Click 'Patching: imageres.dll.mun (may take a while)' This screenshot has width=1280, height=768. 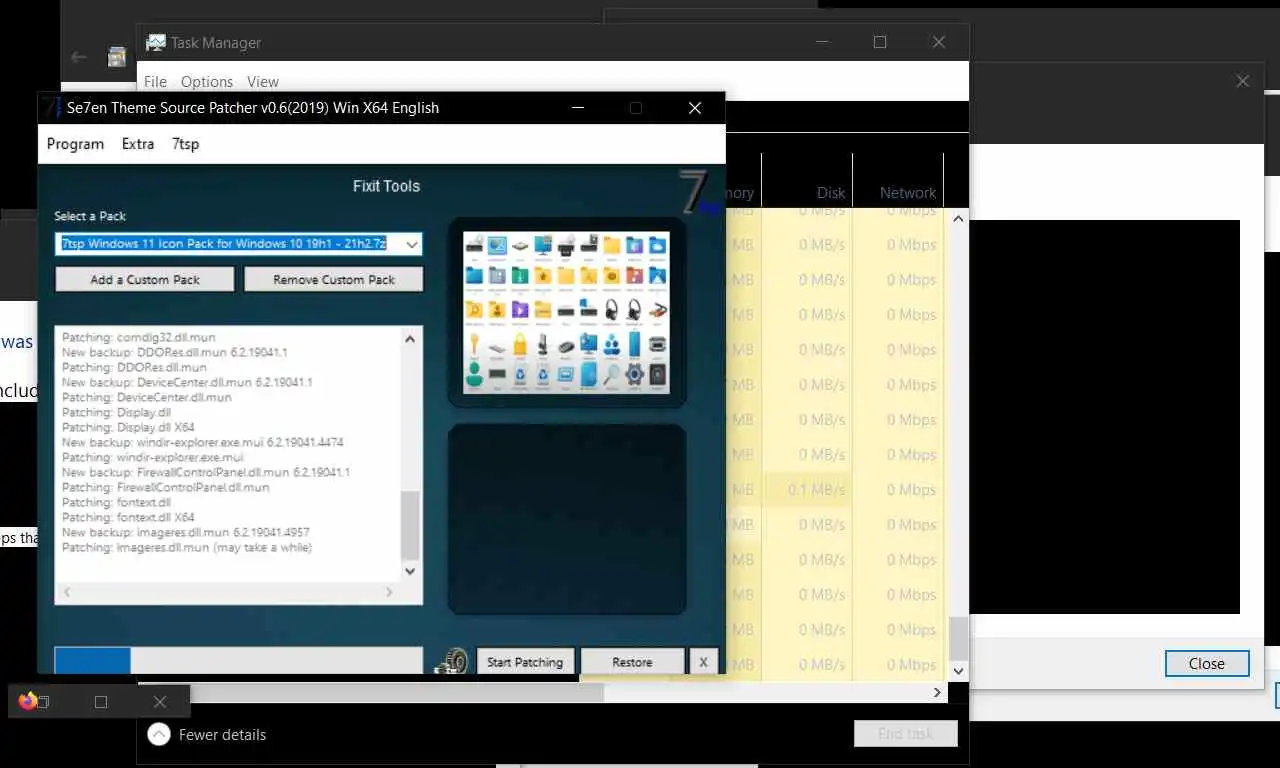187,547
